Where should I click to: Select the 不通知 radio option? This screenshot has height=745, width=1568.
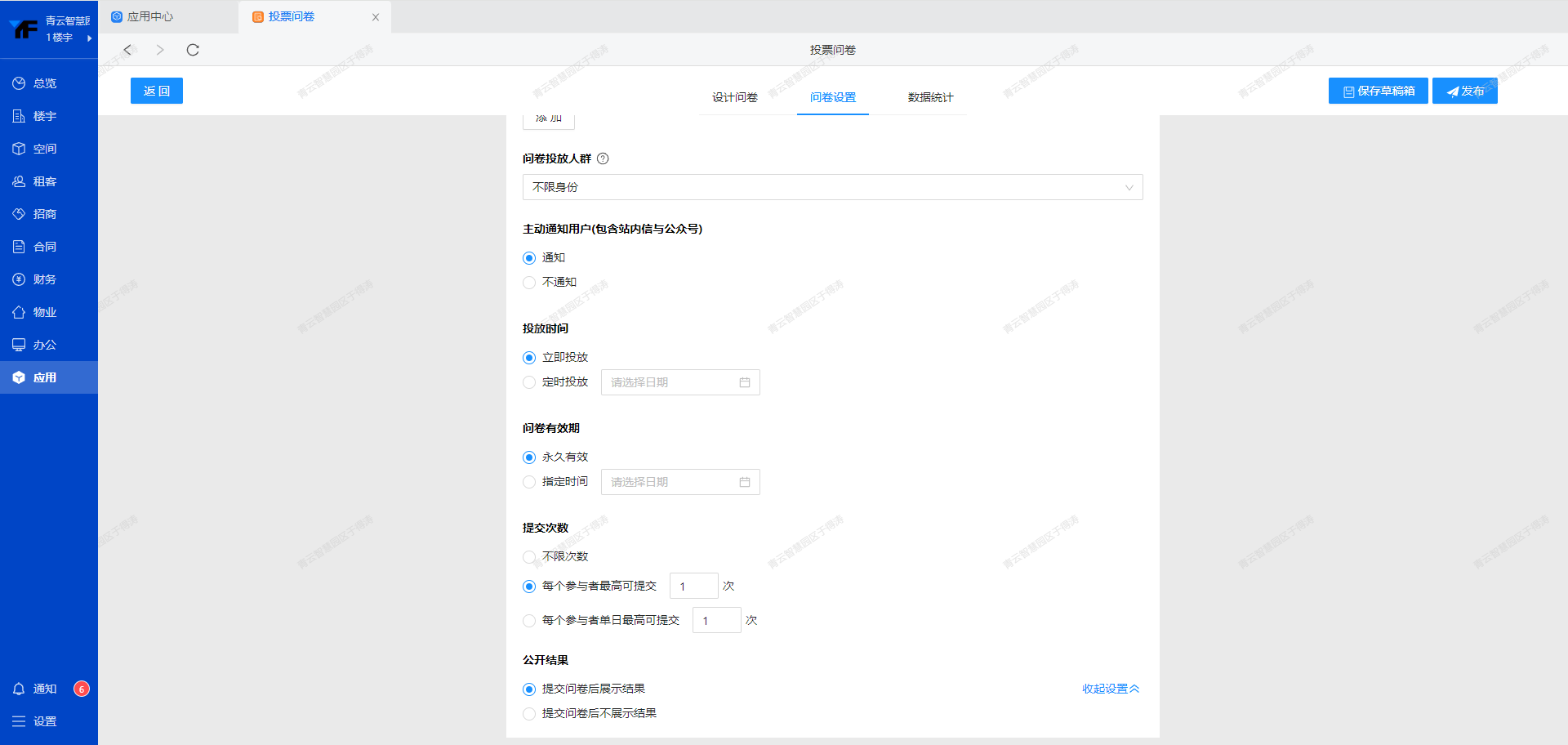pyautogui.click(x=529, y=283)
